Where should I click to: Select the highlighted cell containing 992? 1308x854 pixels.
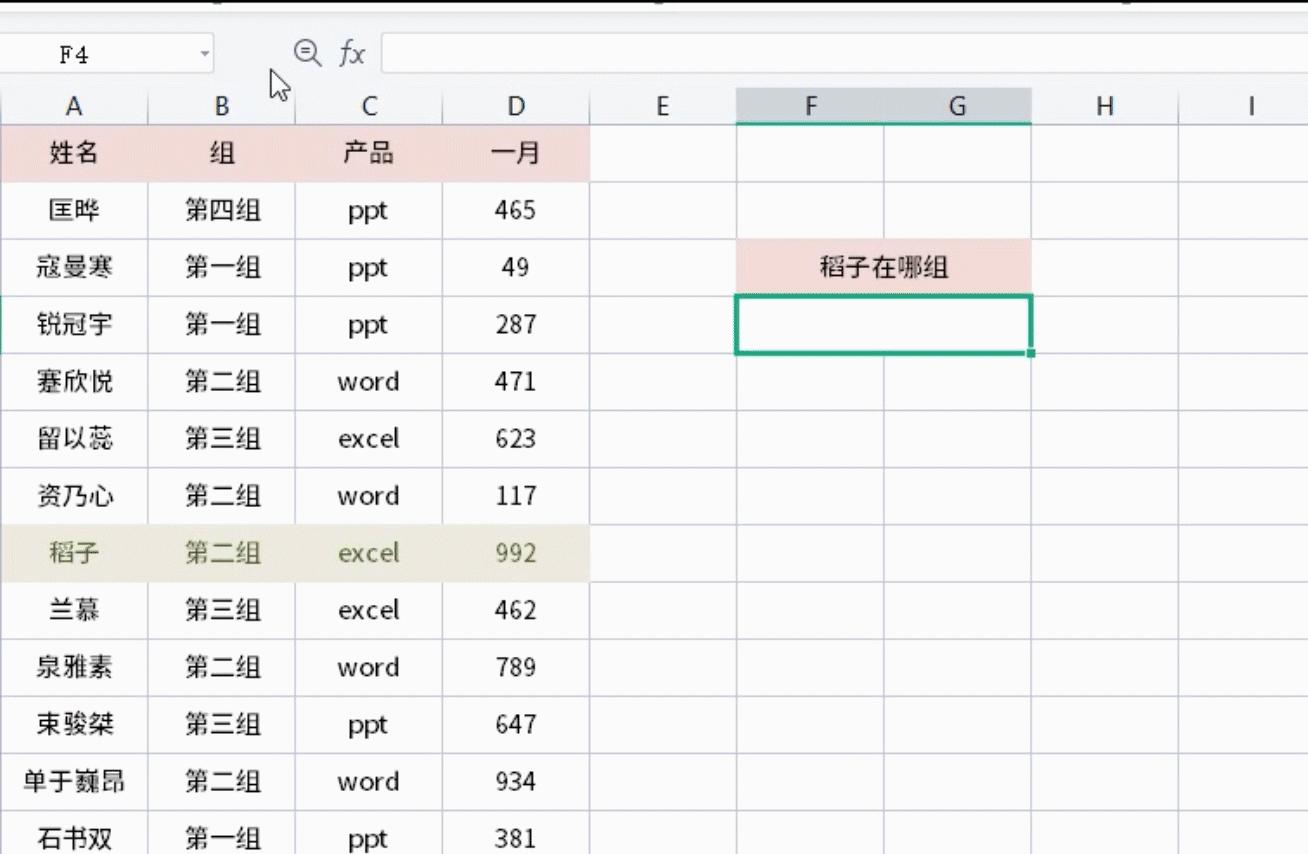coord(515,553)
